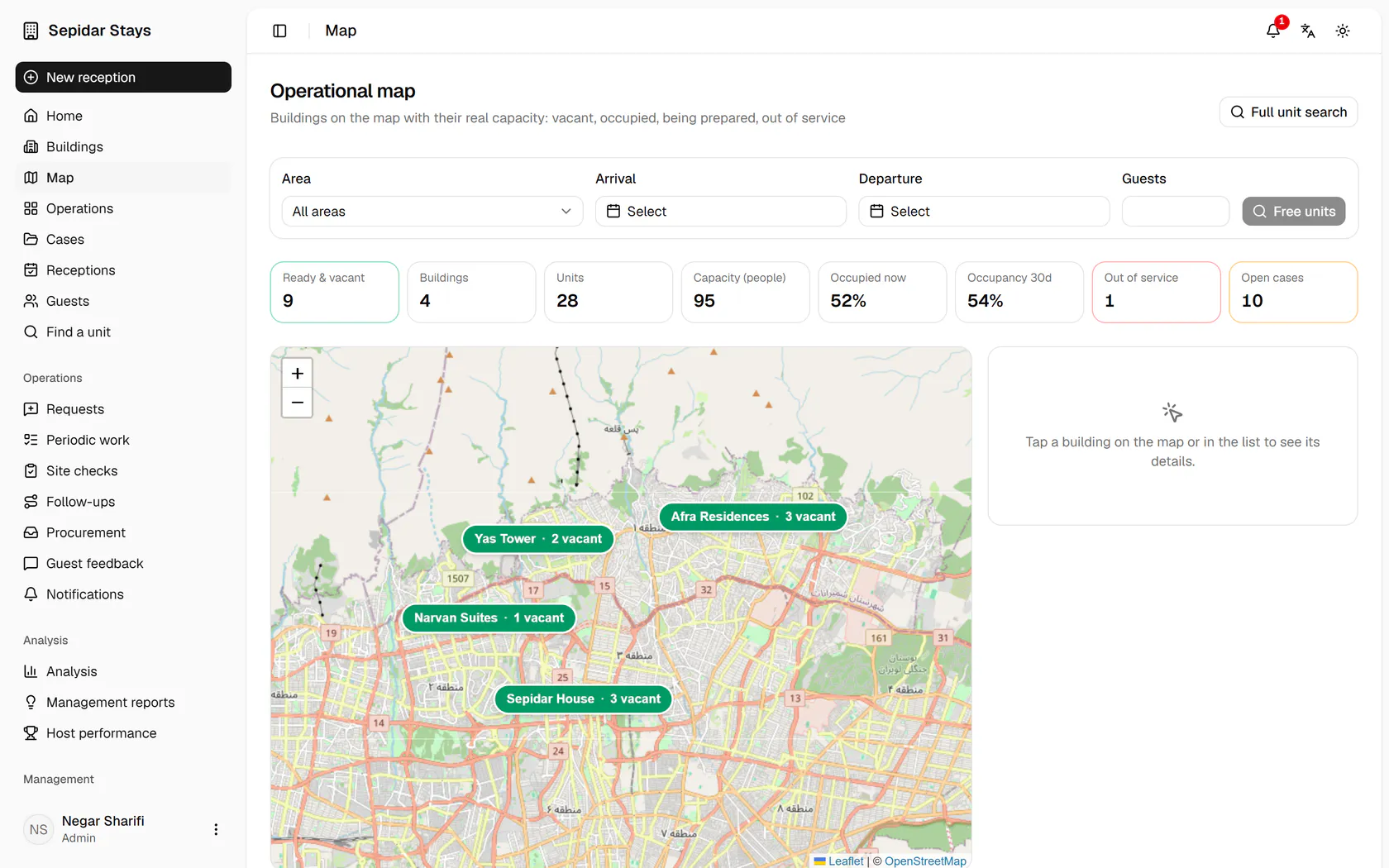Zoom out on the map
Screen dimensions: 1389x868
click(x=298, y=403)
